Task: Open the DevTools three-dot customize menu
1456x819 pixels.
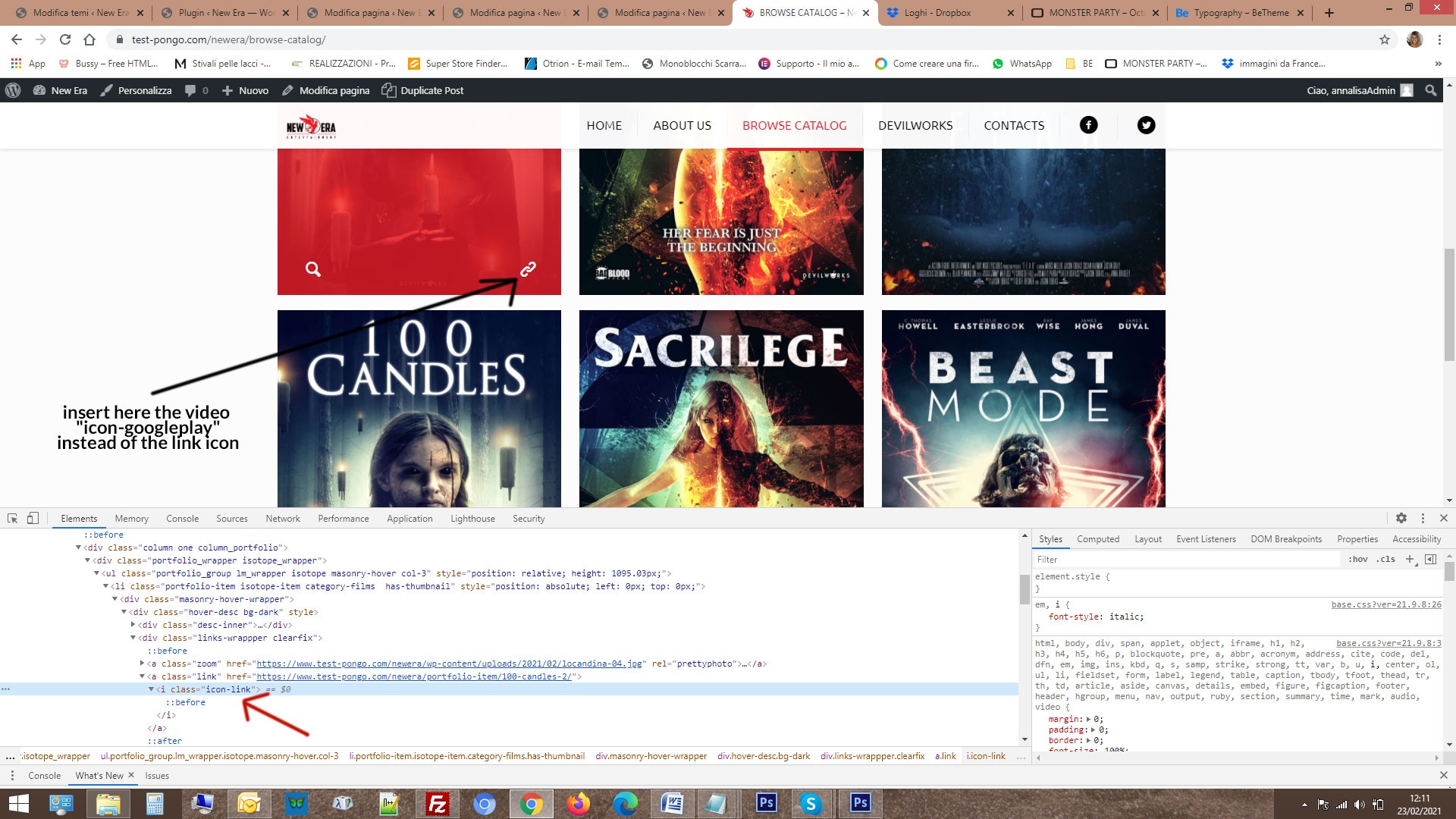Action: [x=1423, y=519]
